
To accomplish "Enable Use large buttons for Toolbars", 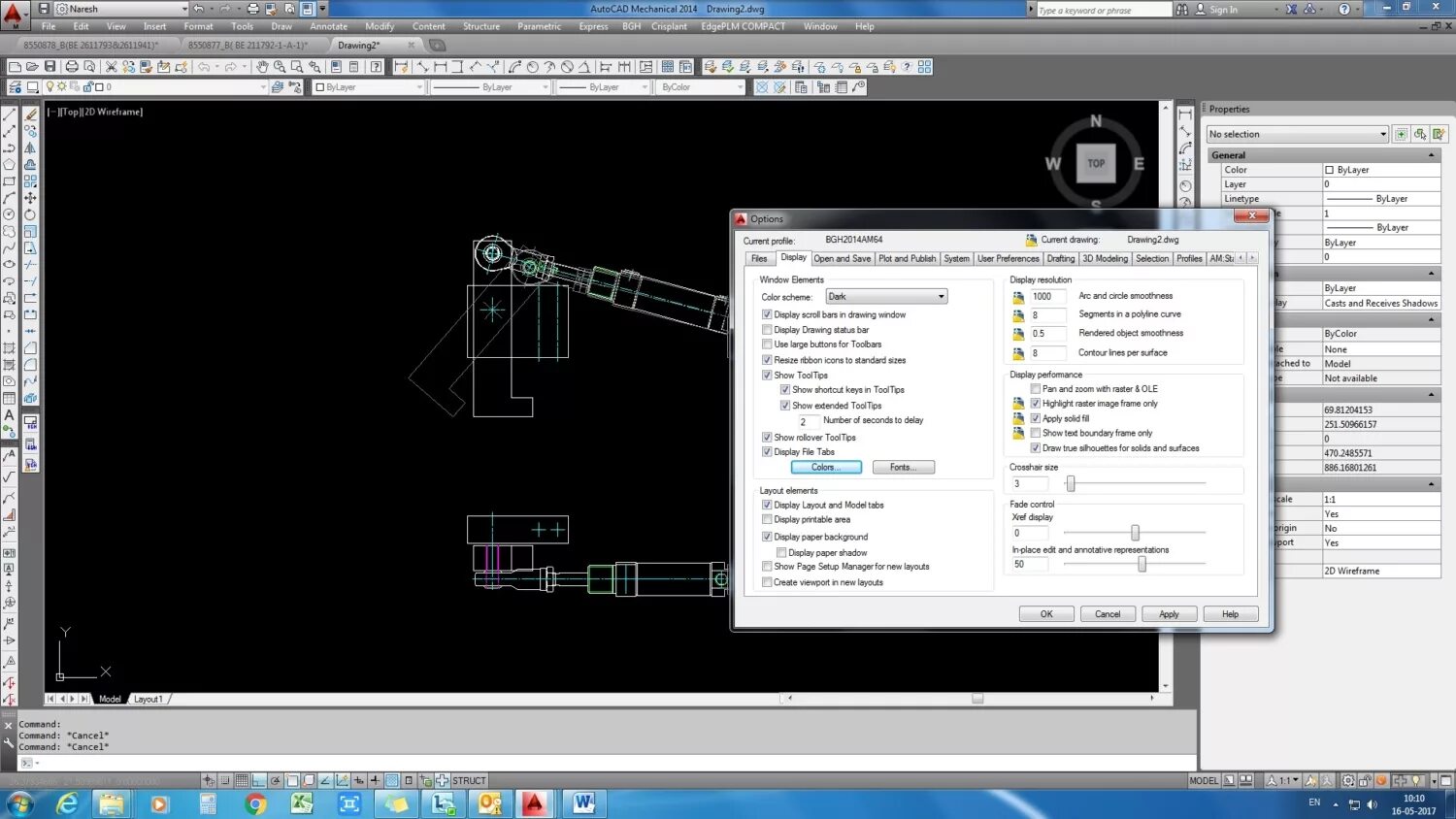I will [767, 344].
